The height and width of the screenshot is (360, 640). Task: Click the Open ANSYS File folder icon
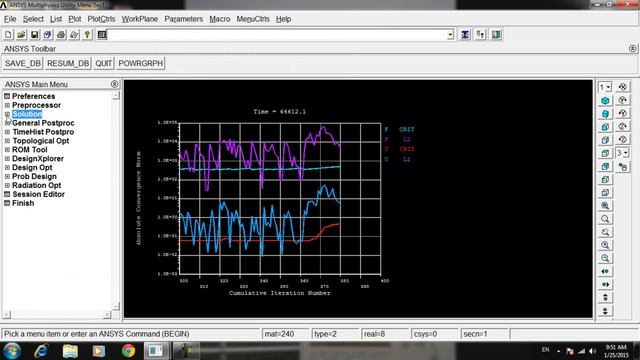coord(21,35)
